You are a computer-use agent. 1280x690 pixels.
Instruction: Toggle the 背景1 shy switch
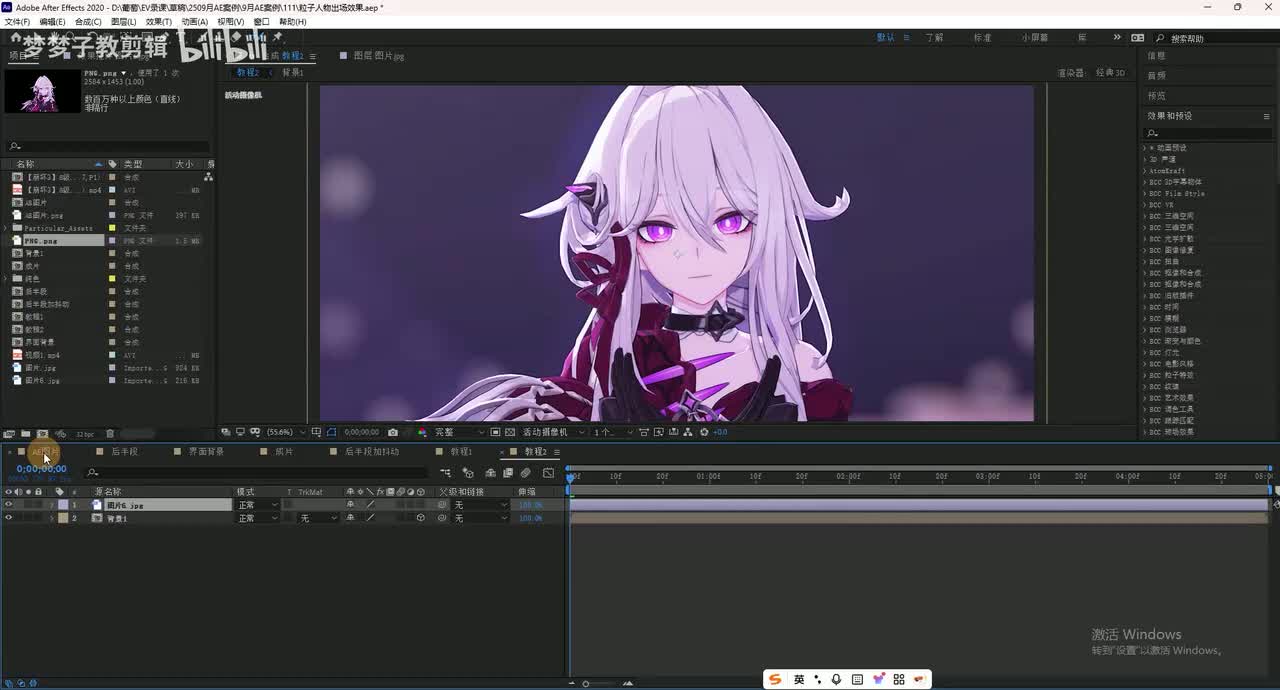click(x=350, y=518)
